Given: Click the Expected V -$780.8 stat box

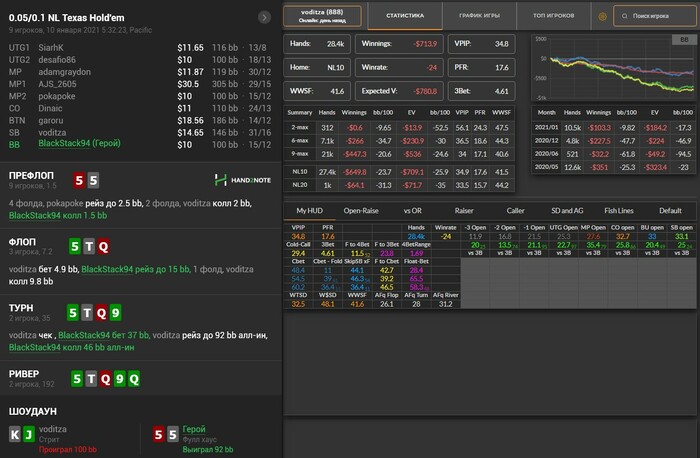Looking at the screenshot, I should coord(399,91).
